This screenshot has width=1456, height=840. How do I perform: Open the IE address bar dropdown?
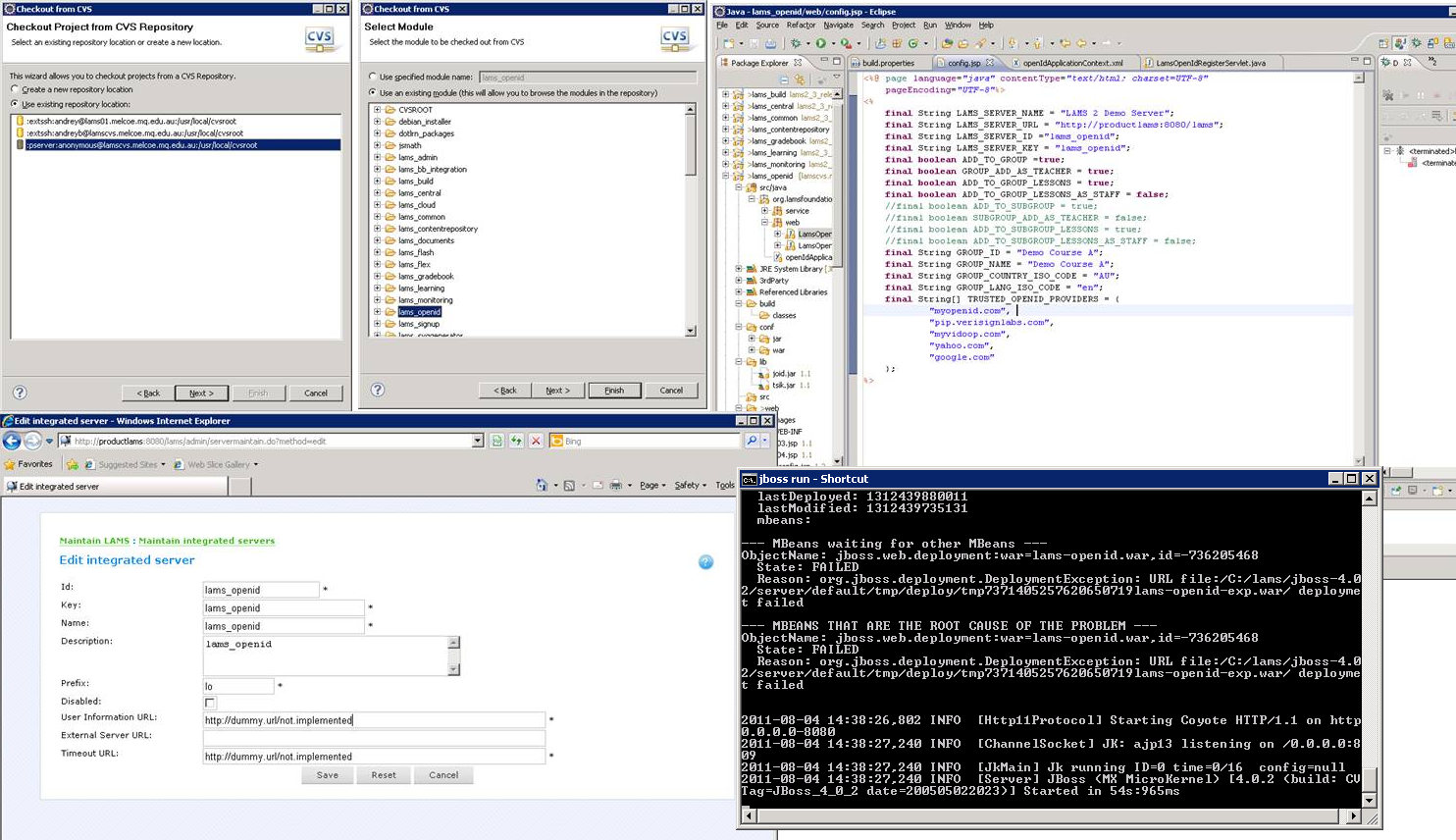click(x=478, y=442)
